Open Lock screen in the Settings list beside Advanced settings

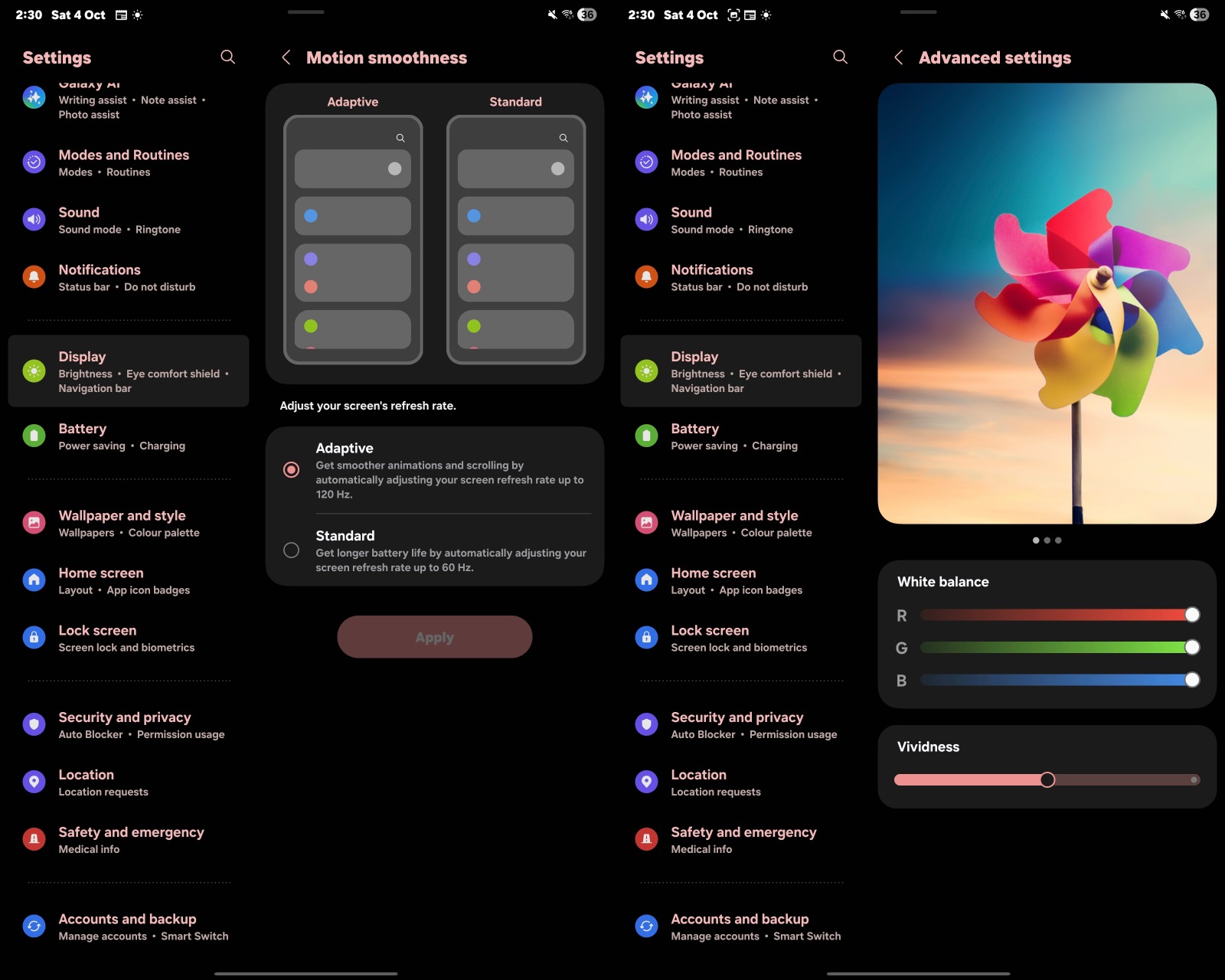pyautogui.click(x=710, y=638)
